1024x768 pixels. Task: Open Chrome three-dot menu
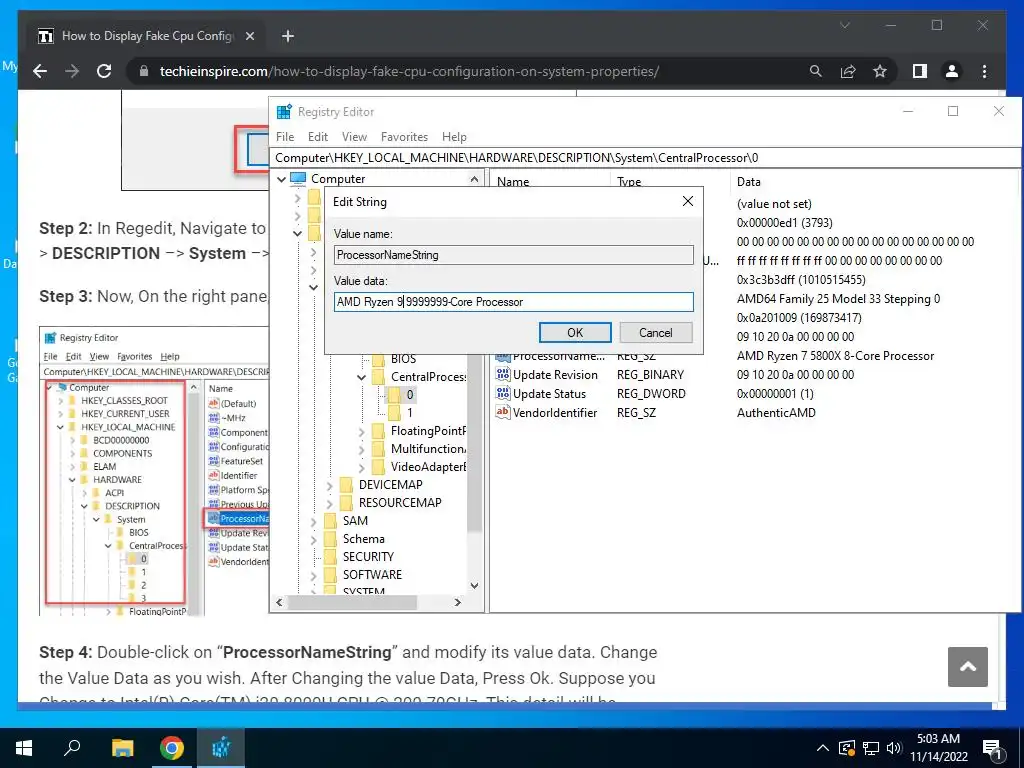pos(984,71)
